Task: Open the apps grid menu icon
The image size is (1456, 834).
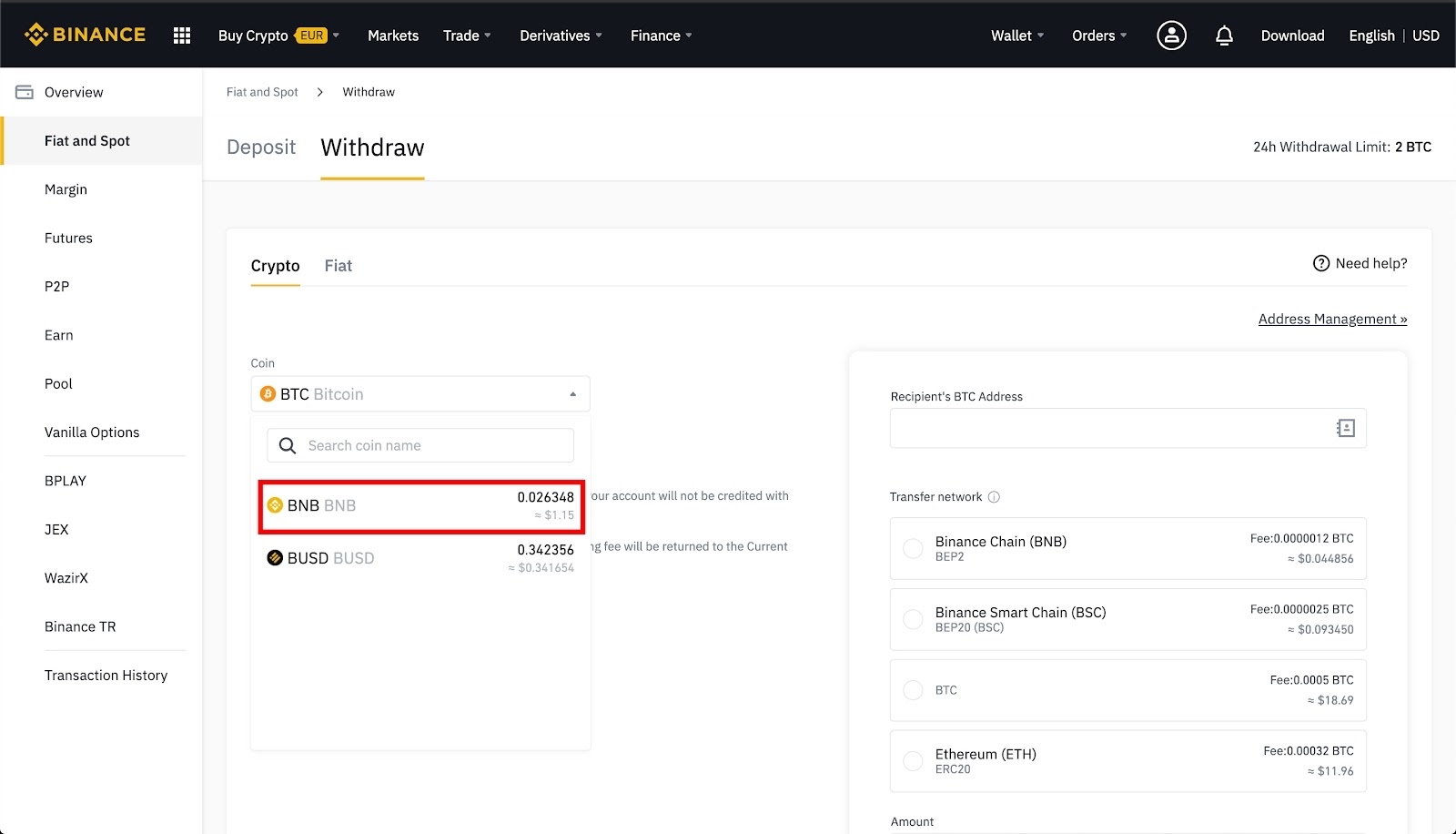Action: [182, 36]
